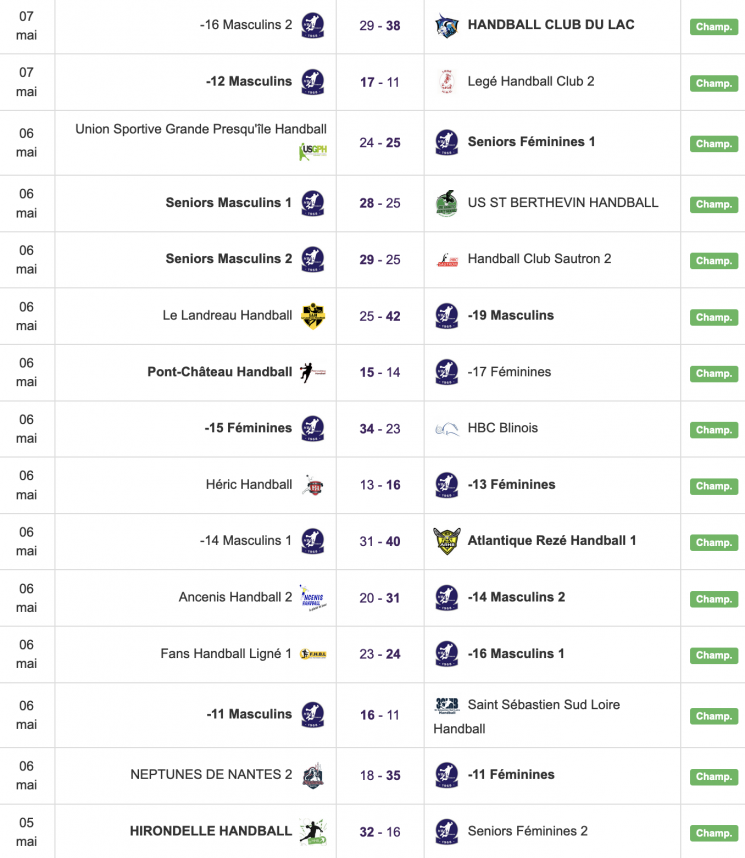Click the 25 - 42 match score
Viewport: 745px width, 858px height.
[x=380, y=316]
